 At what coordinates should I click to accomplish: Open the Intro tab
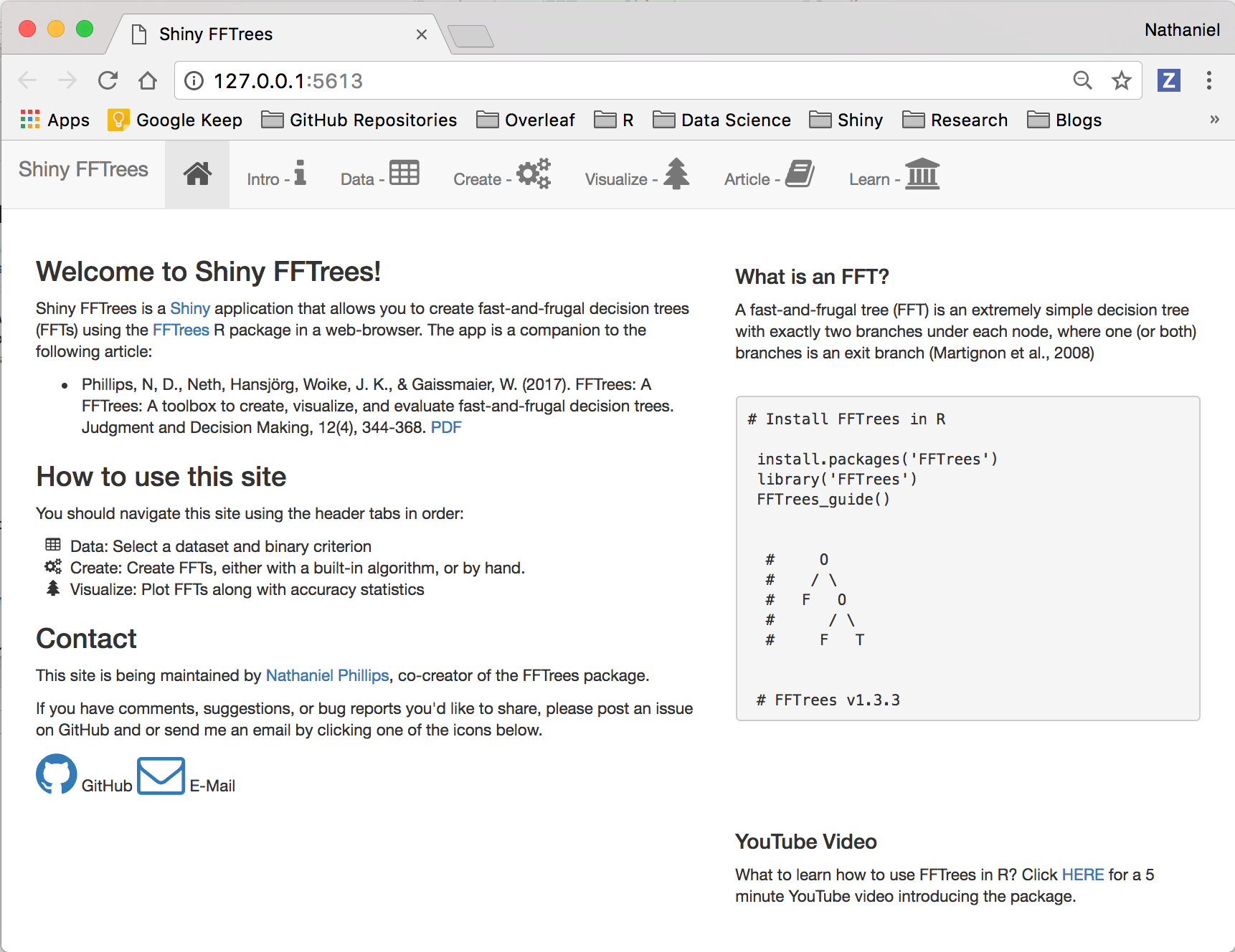(x=277, y=173)
